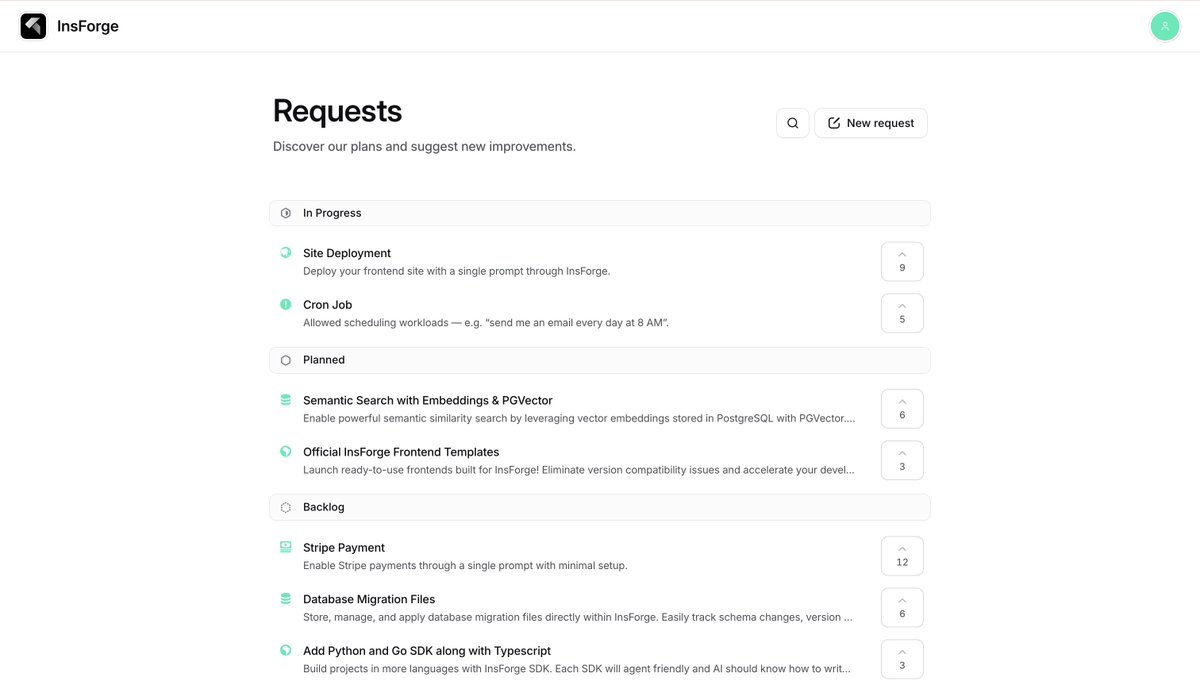Open the user avatar menu
Screen dimensions: 1200x681
pyautogui.click(x=1165, y=26)
